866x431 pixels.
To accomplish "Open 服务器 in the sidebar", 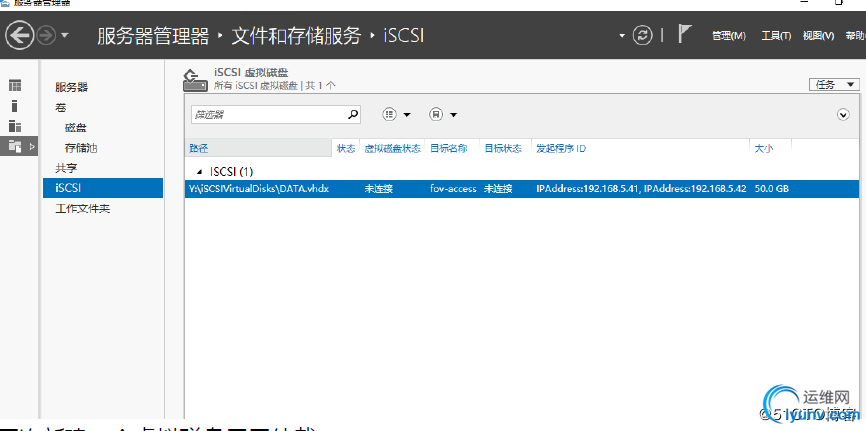I will (x=72, y=87).
